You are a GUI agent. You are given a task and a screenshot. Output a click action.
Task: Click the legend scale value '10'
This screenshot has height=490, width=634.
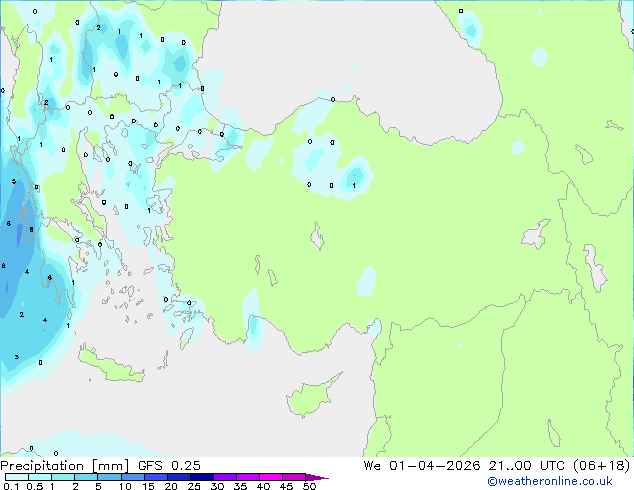(x=125, y=486)
